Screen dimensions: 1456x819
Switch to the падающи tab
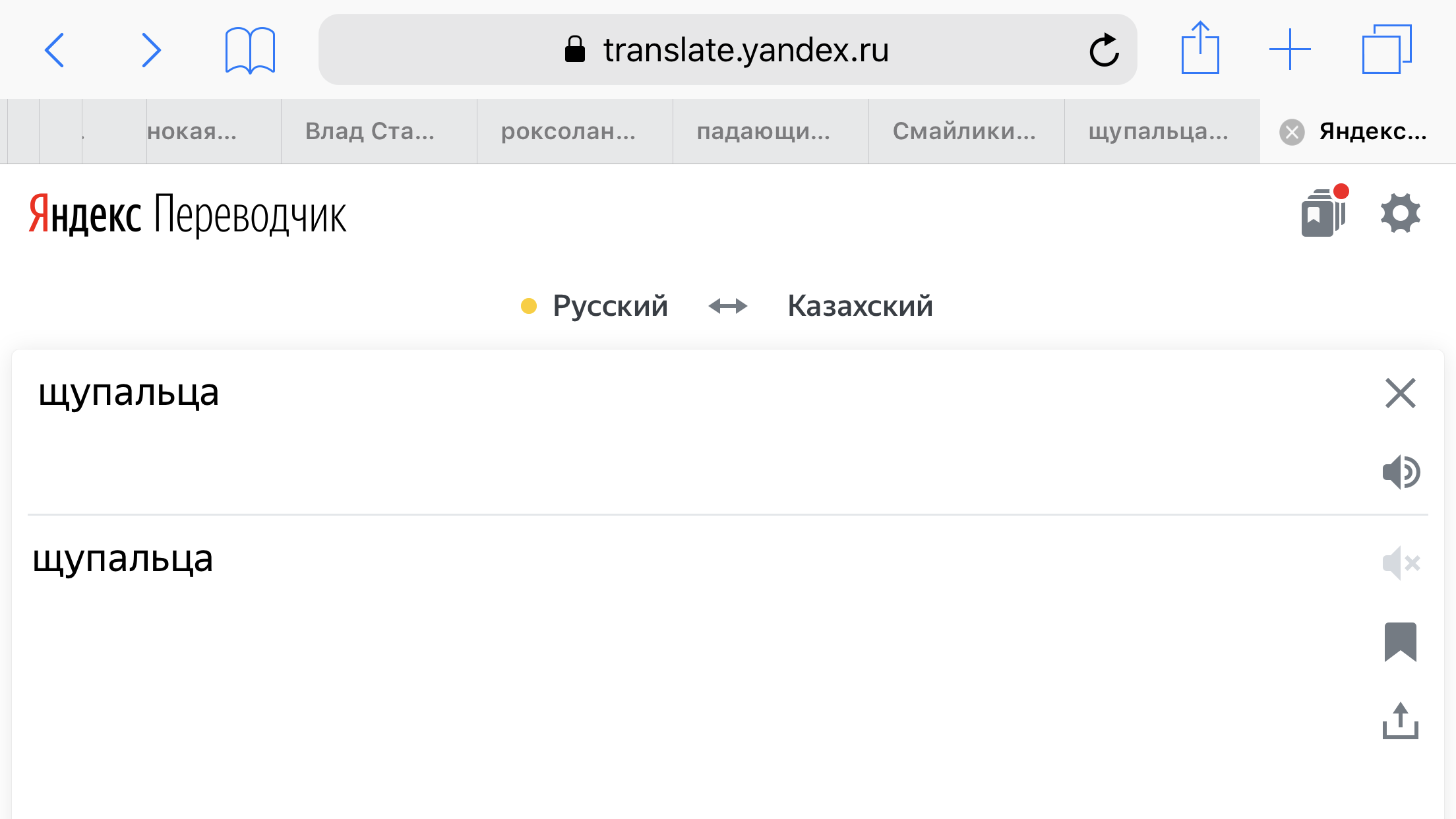(764, 131)
